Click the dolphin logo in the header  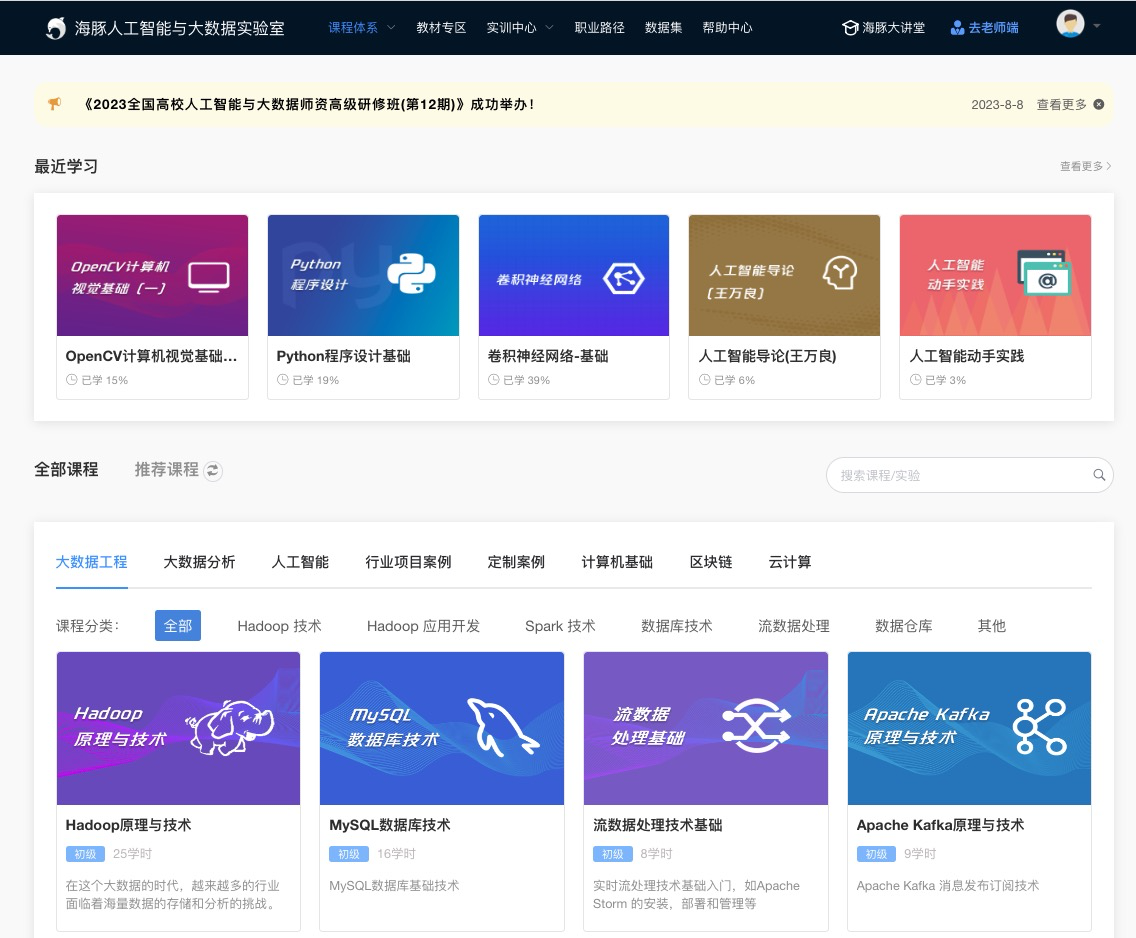57,28
